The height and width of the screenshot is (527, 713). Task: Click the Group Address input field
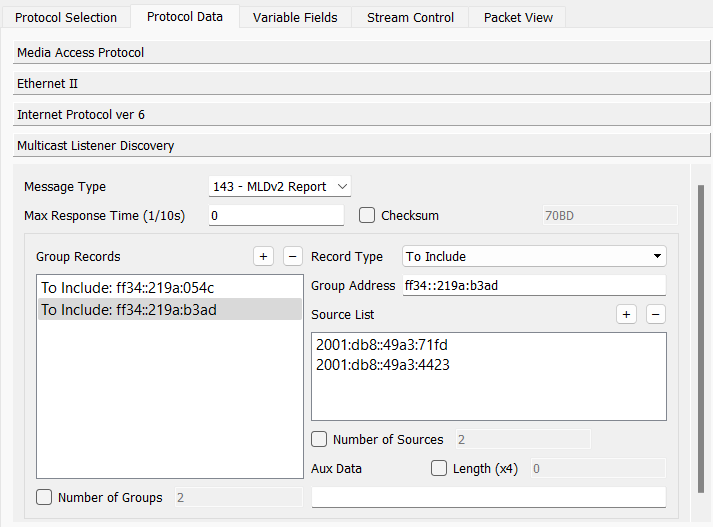[x=533, y=286]
